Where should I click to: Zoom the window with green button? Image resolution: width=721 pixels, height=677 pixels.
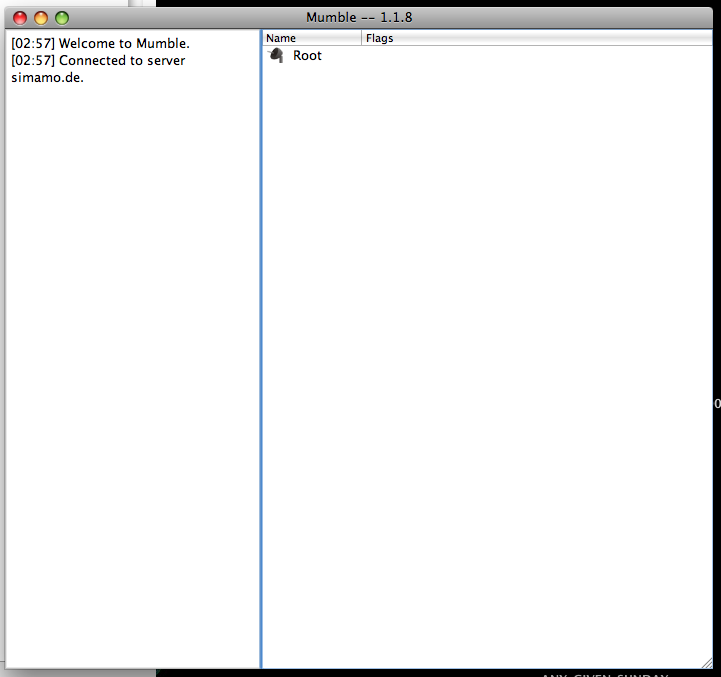[x=62, y=18]
